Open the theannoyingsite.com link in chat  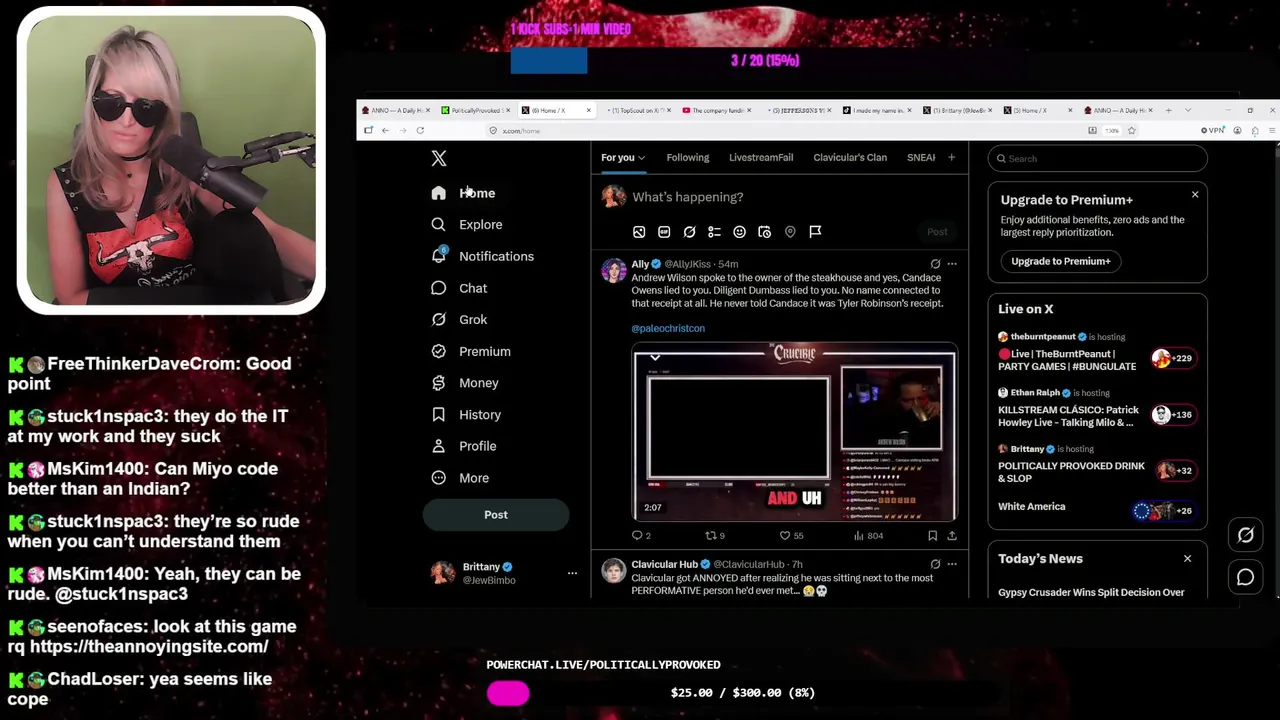pos(149,647)
